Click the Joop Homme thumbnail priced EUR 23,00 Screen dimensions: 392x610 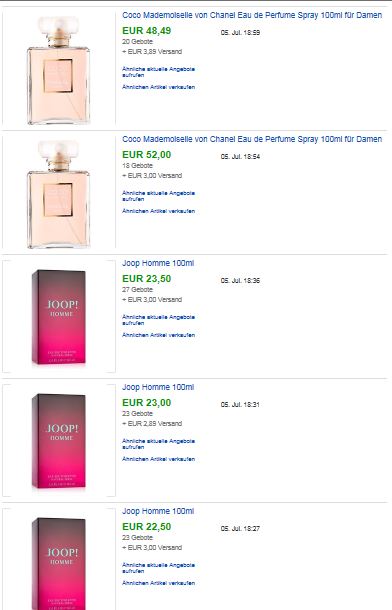[x=59, y=441]
